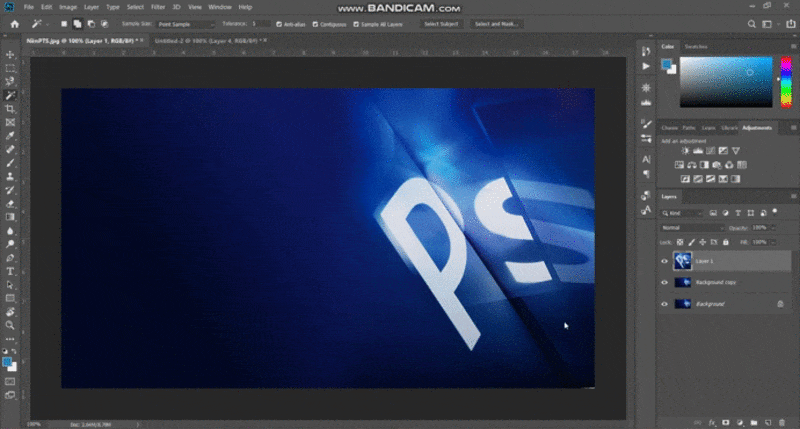Click the hue spectrum slider bar

pos(786,82)
